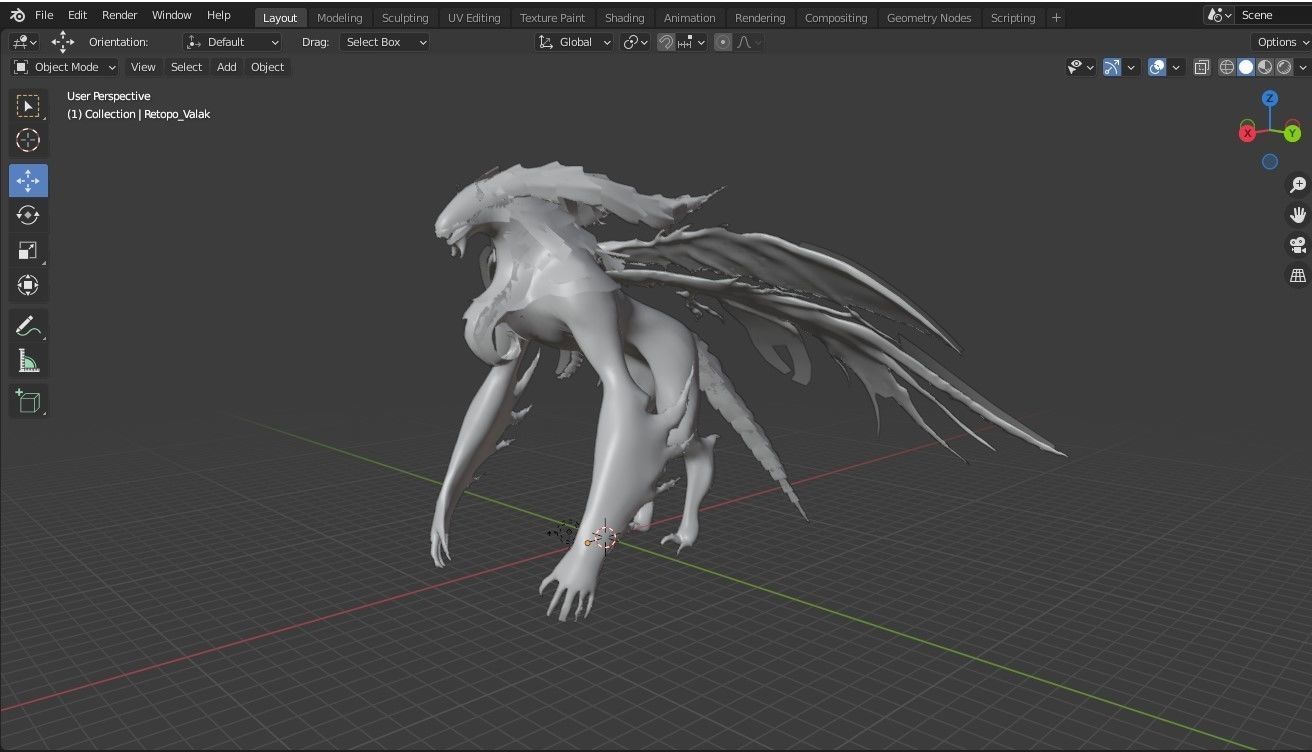Select the Select Box tool in toolbar

[28, 106]
